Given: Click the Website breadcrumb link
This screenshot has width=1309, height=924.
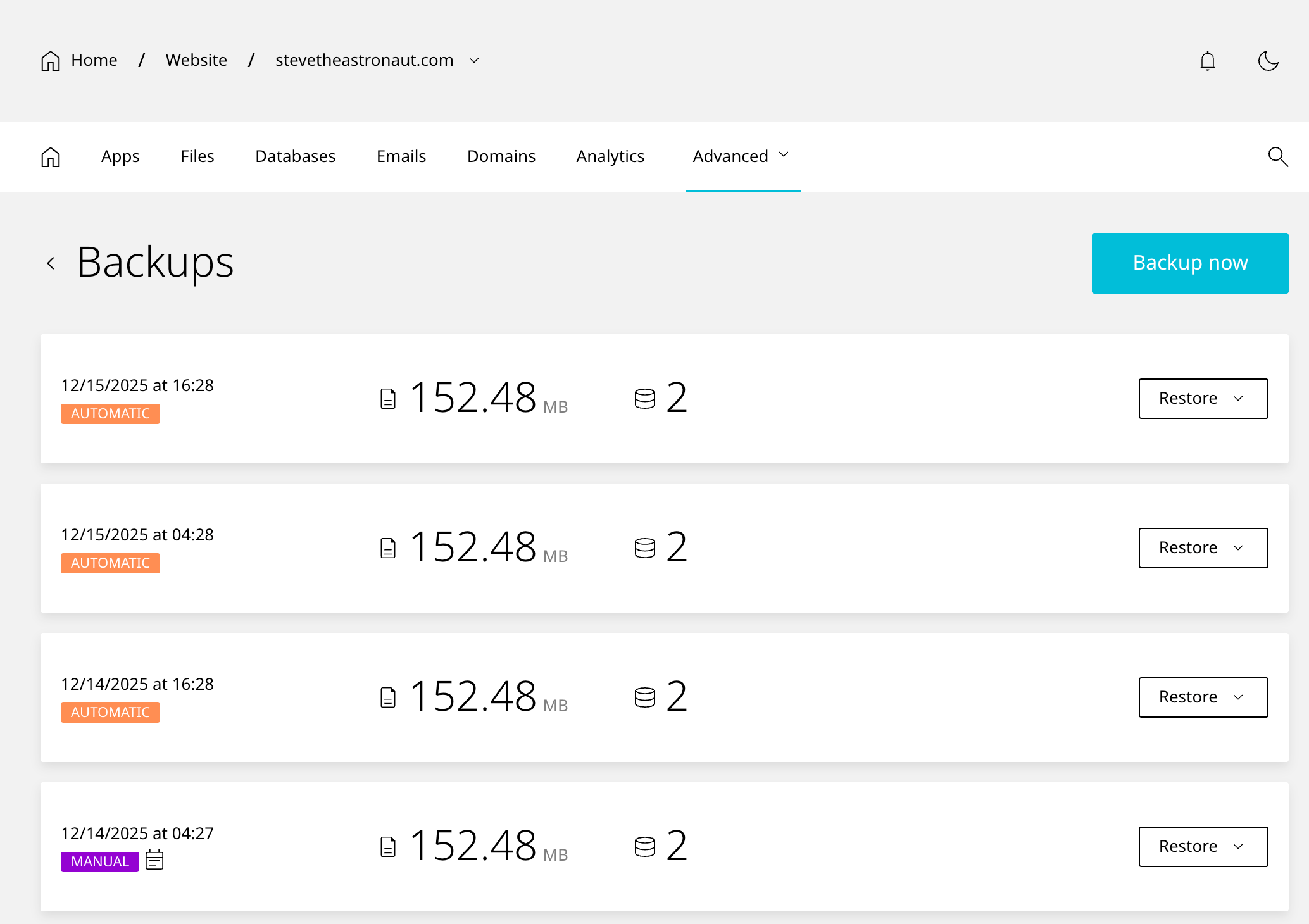Looking at the screenshot, I should point(196,60).
